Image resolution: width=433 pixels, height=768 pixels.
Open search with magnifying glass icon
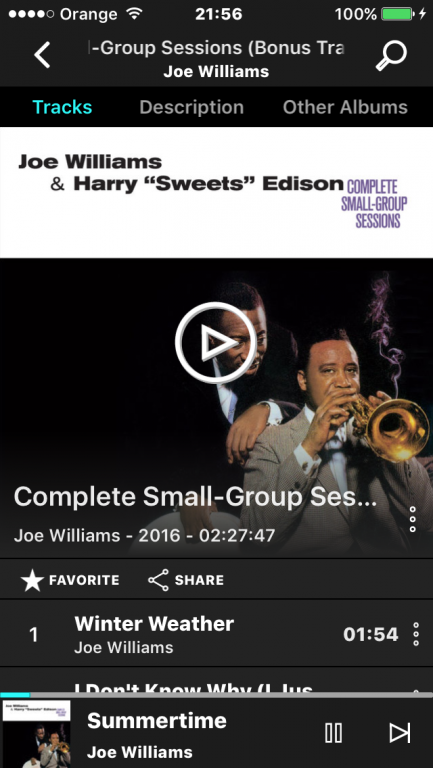(391, 56)
